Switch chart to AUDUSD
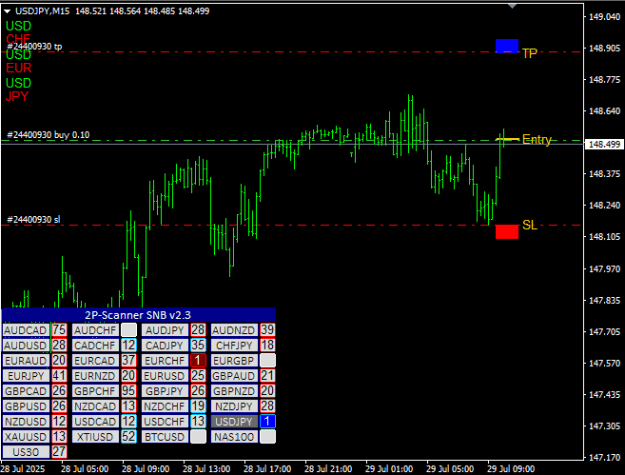625x475 pixels. [x=26, y=345]
